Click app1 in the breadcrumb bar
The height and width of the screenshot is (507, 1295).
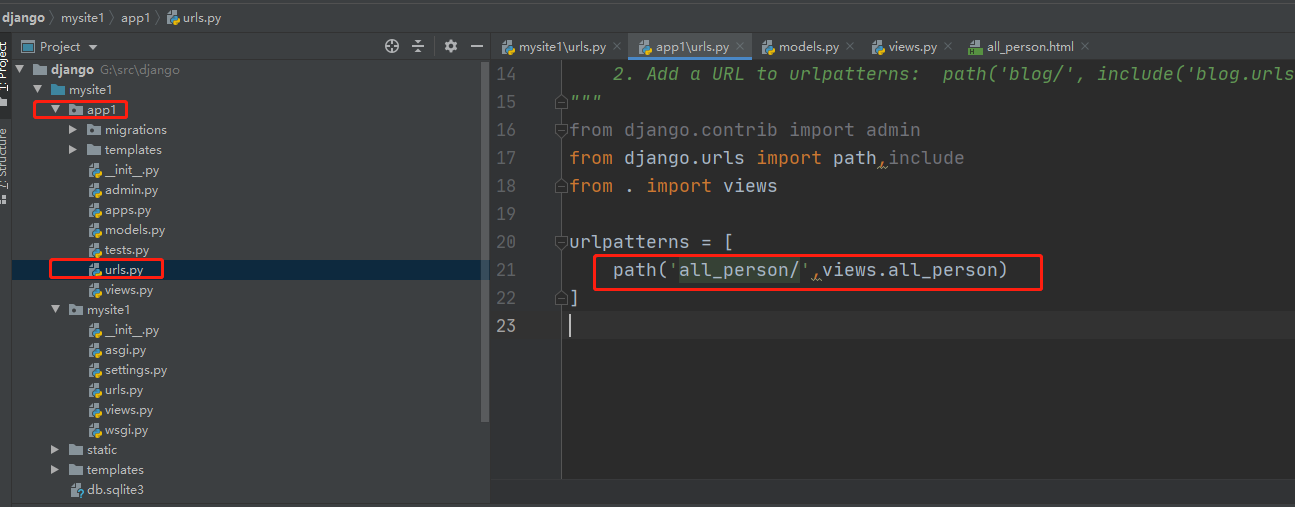pos(135,18)
